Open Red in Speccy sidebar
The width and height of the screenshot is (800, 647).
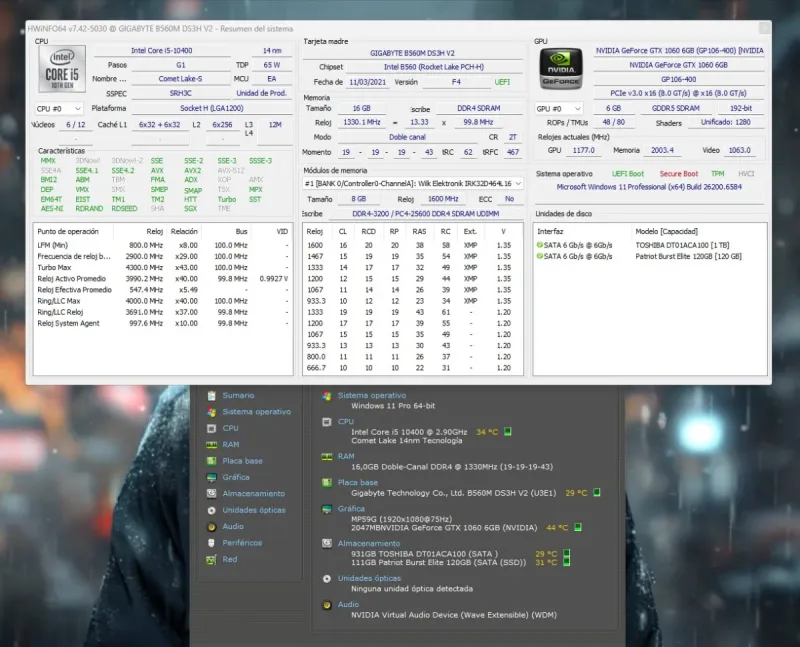(230, 559)
